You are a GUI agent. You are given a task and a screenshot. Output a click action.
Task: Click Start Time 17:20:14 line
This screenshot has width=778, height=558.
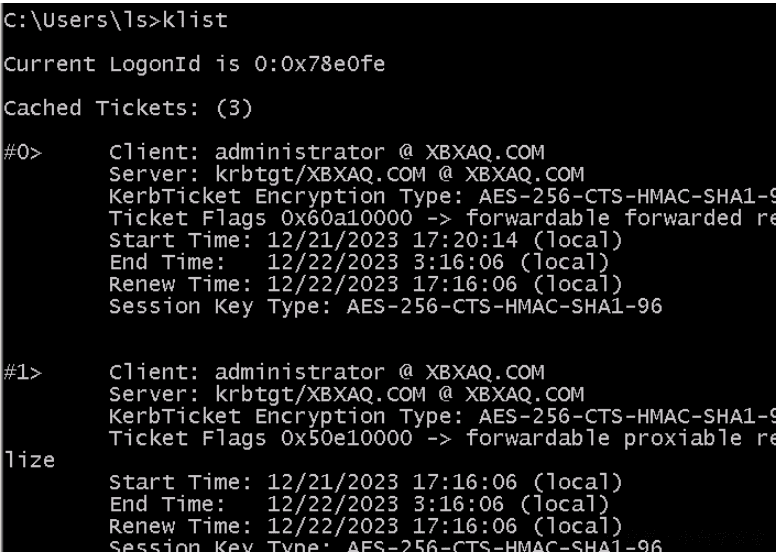pos(365,241)
